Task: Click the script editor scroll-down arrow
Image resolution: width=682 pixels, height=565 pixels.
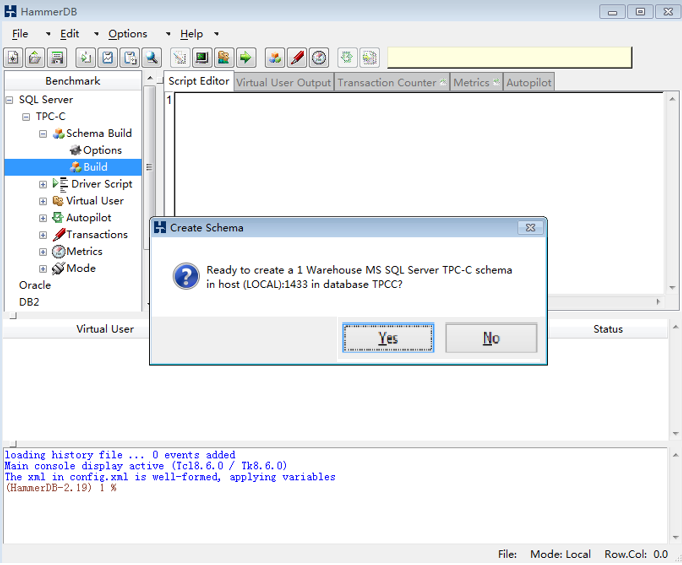Action: click(672, 288)
